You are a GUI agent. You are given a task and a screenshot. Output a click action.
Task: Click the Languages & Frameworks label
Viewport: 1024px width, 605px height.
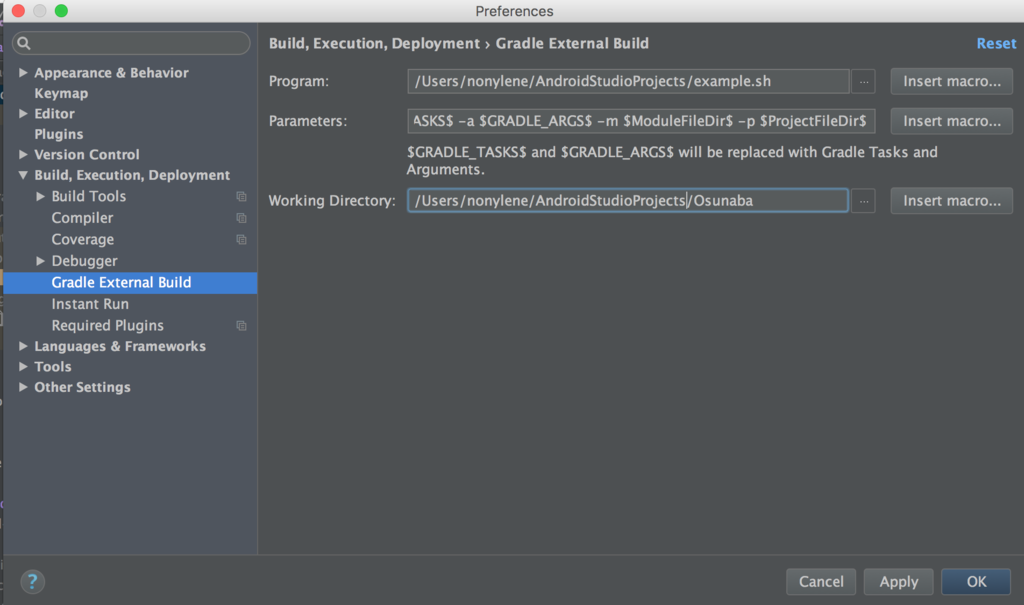tap(120, 346)
